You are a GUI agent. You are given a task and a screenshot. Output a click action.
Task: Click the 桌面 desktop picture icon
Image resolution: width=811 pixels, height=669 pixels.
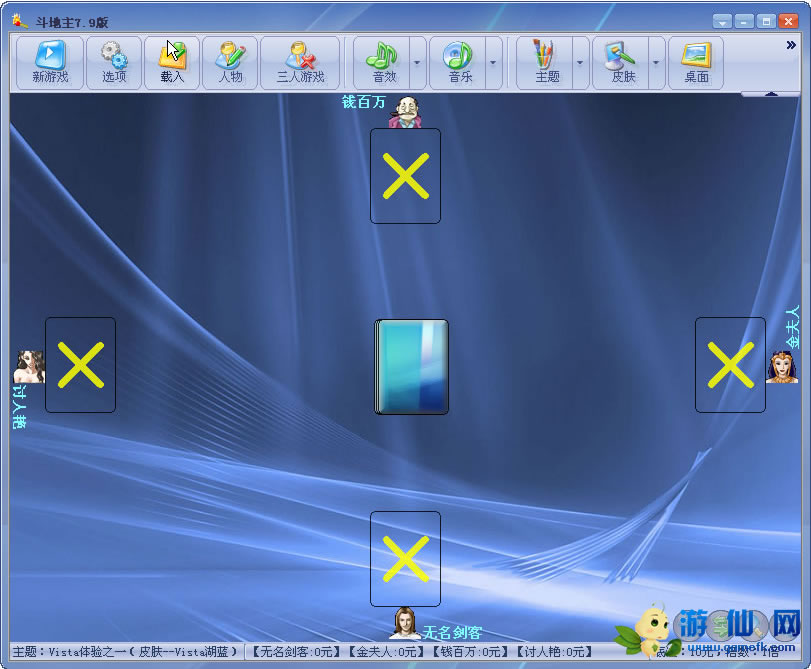(696, 63)
